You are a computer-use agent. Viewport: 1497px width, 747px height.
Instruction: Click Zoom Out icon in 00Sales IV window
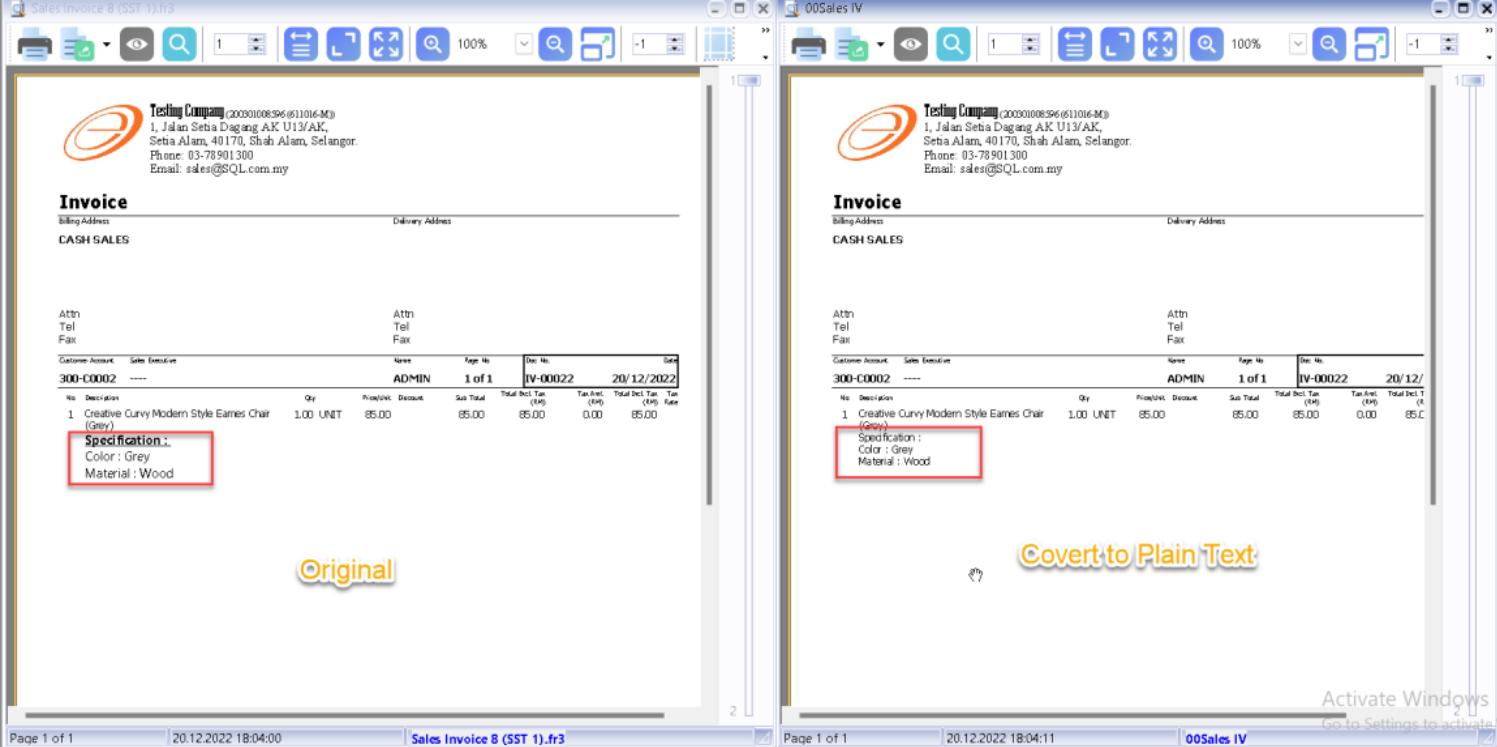(x=1328, y=45)
